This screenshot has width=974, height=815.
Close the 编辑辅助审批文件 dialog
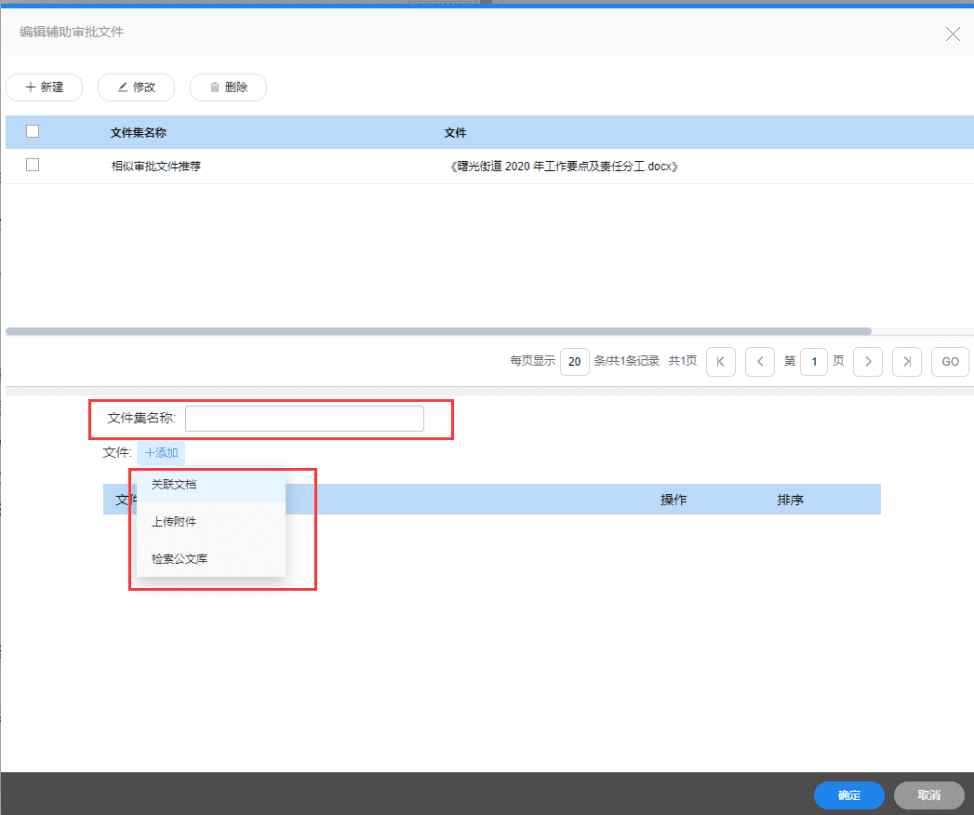(952, 34)
